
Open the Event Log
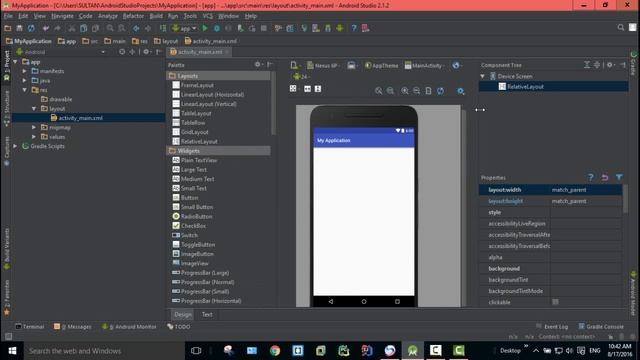(552, 327)
